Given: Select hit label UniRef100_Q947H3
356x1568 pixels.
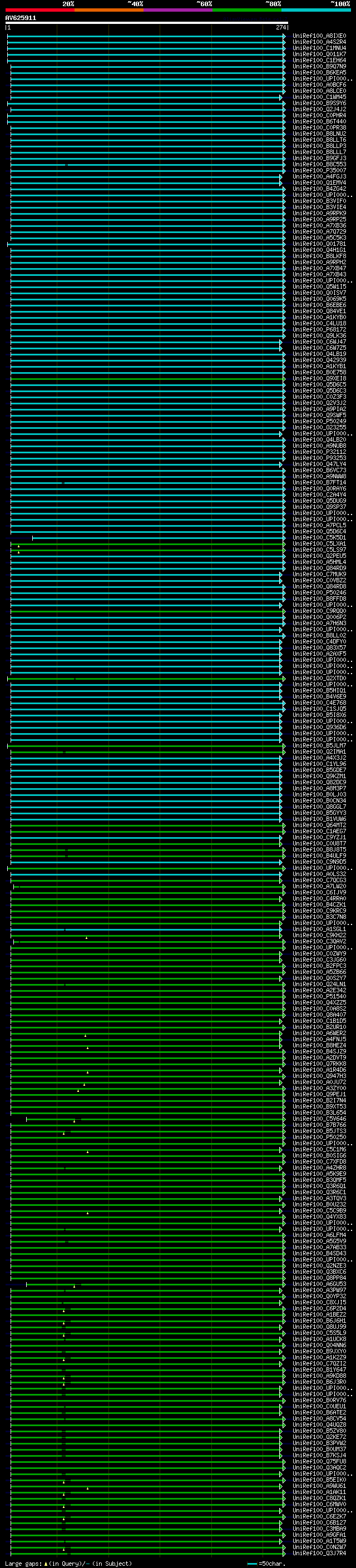Looking at the screenshot, I should point(319,1076).
